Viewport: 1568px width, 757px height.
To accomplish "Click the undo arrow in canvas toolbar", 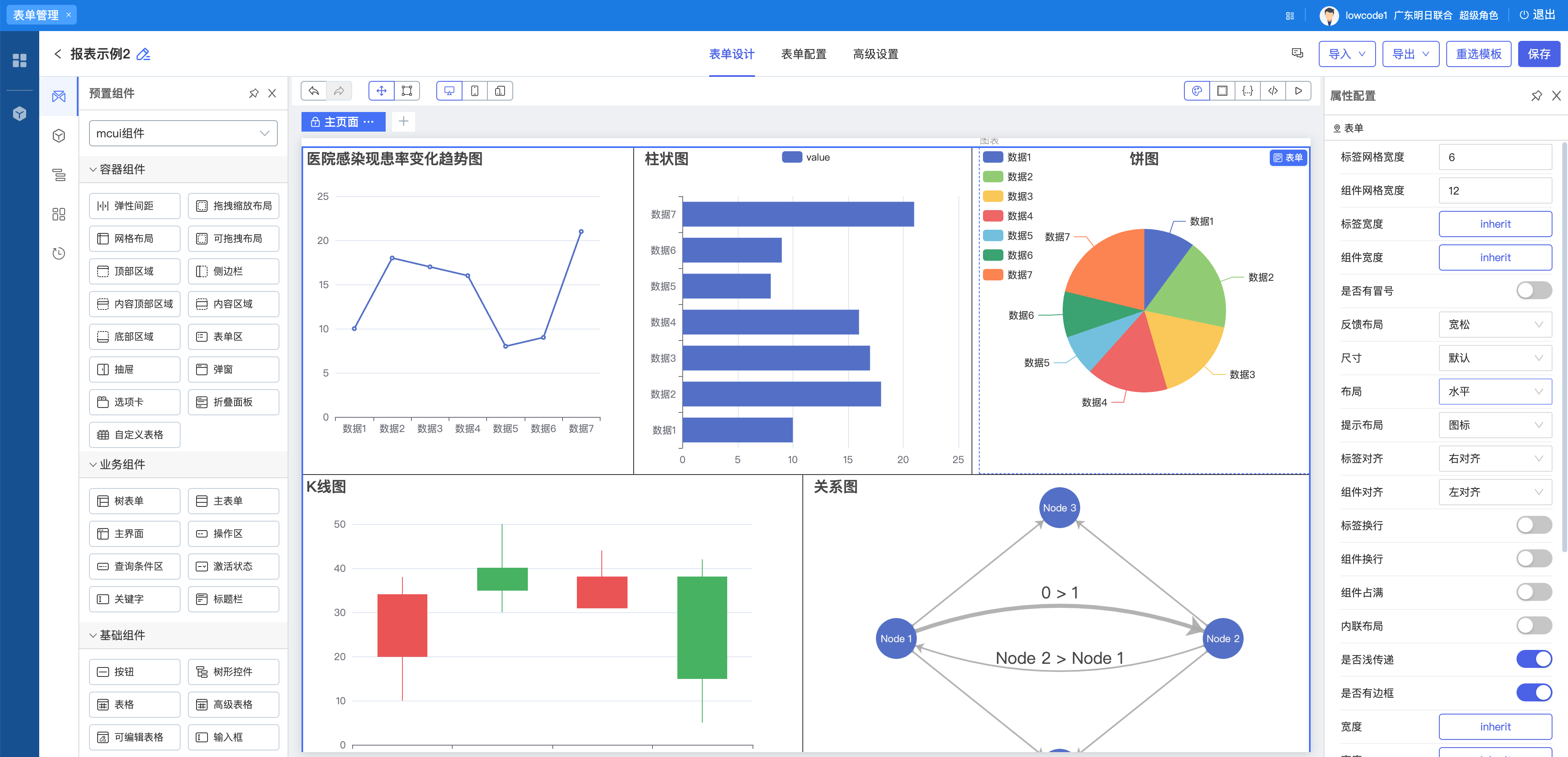I will click(313, 91).
